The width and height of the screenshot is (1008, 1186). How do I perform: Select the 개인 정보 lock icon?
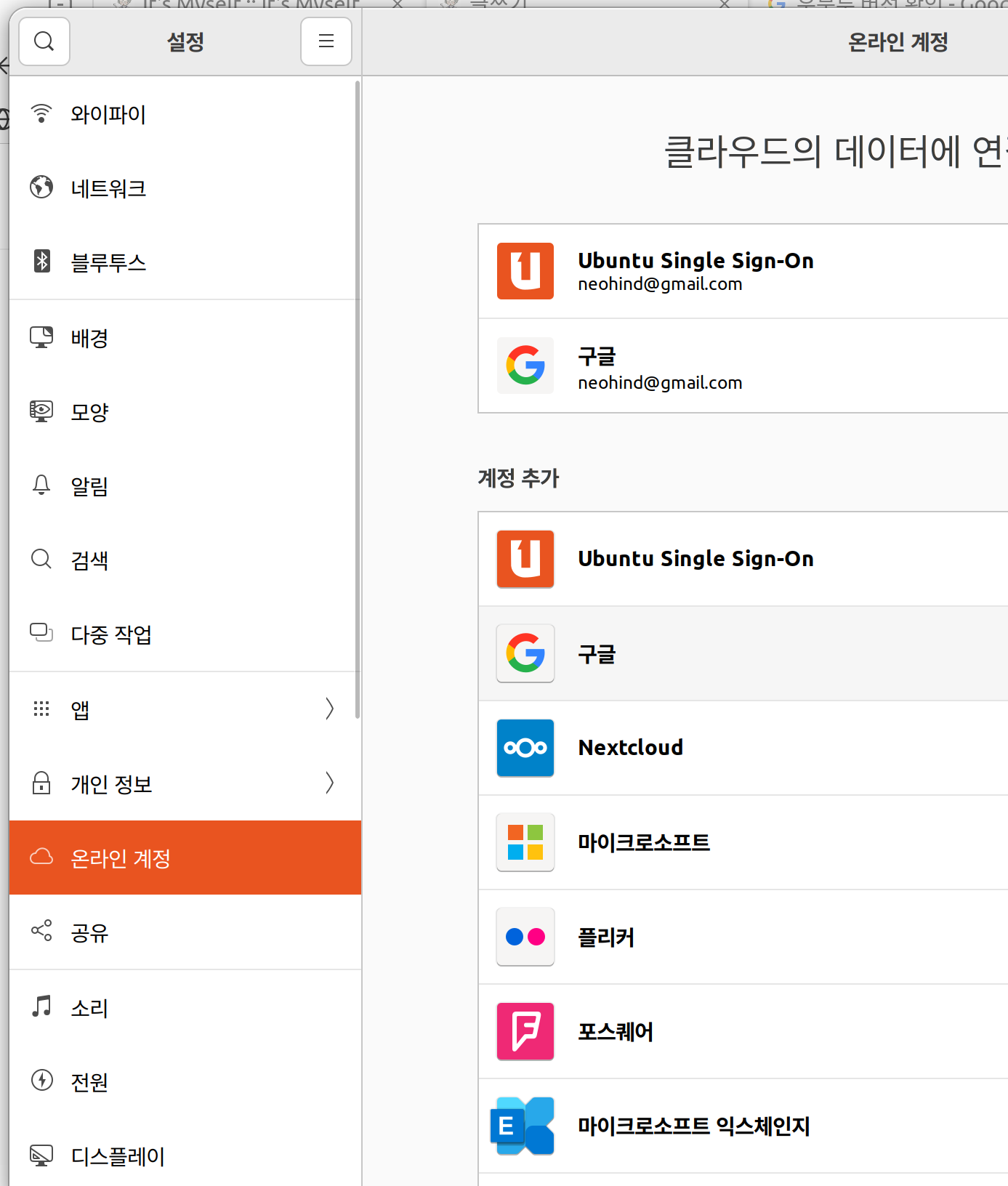point(41,783)
